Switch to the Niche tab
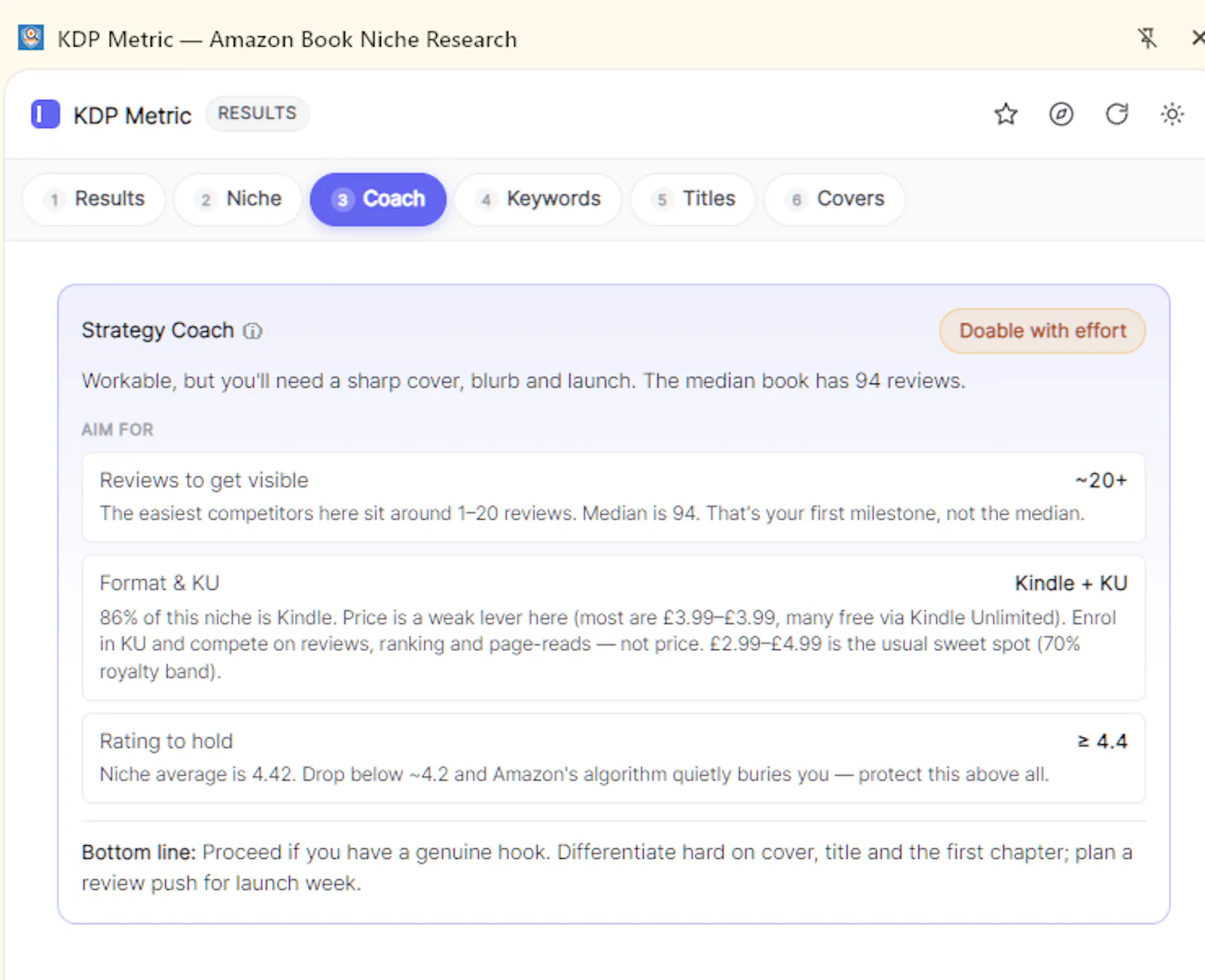Image resolution: width=1205 pixels, height=980 pixels. pyautogui.click(x=238, y=199)
